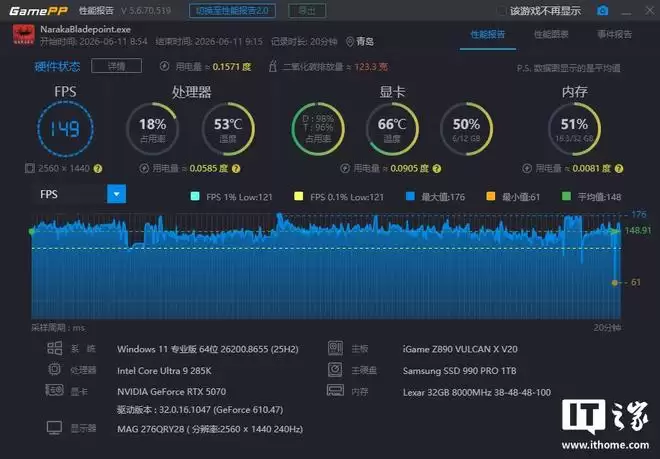660x459 pixels.
Task: Click the cyan FPS 1% Low swatch
Action: tap(195, 196)
